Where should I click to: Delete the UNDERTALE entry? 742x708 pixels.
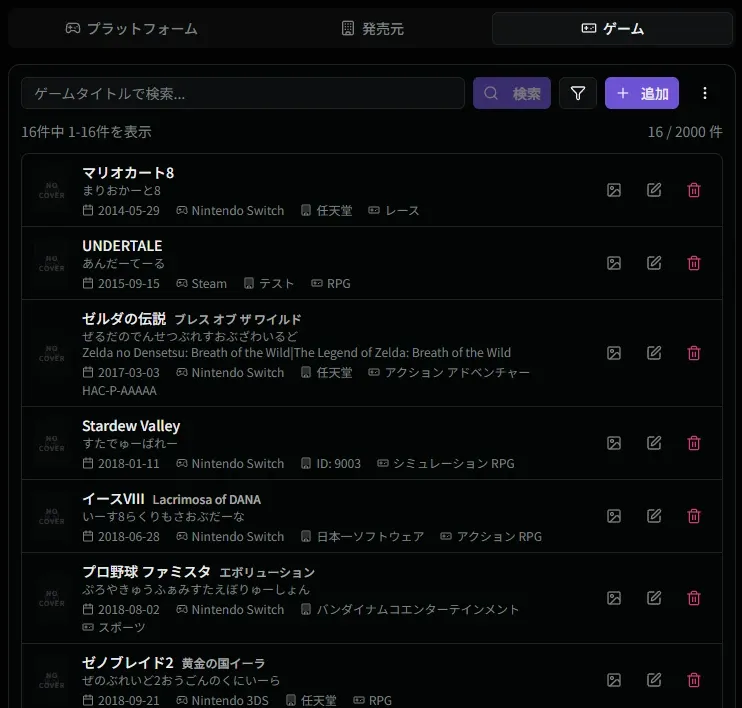point(694,263)
